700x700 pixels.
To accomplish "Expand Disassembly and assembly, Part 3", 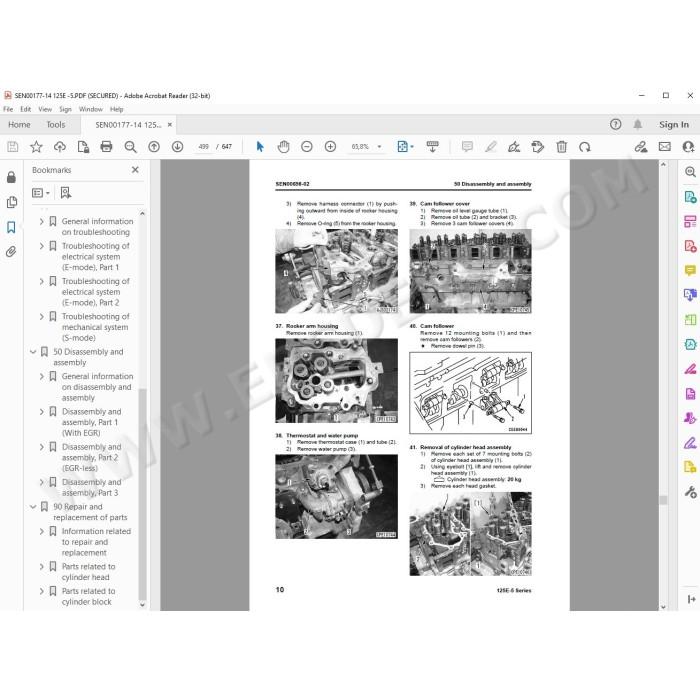I will click(42, 482).
